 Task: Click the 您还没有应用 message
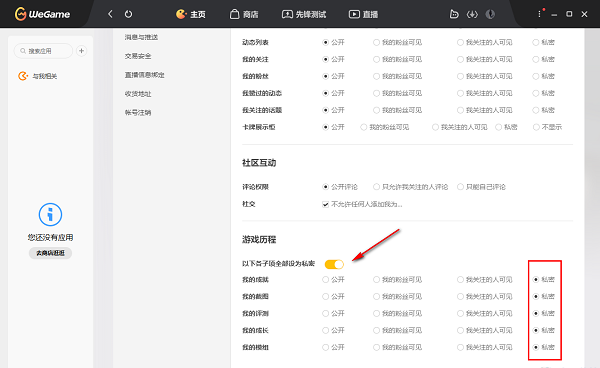point(50,238)
